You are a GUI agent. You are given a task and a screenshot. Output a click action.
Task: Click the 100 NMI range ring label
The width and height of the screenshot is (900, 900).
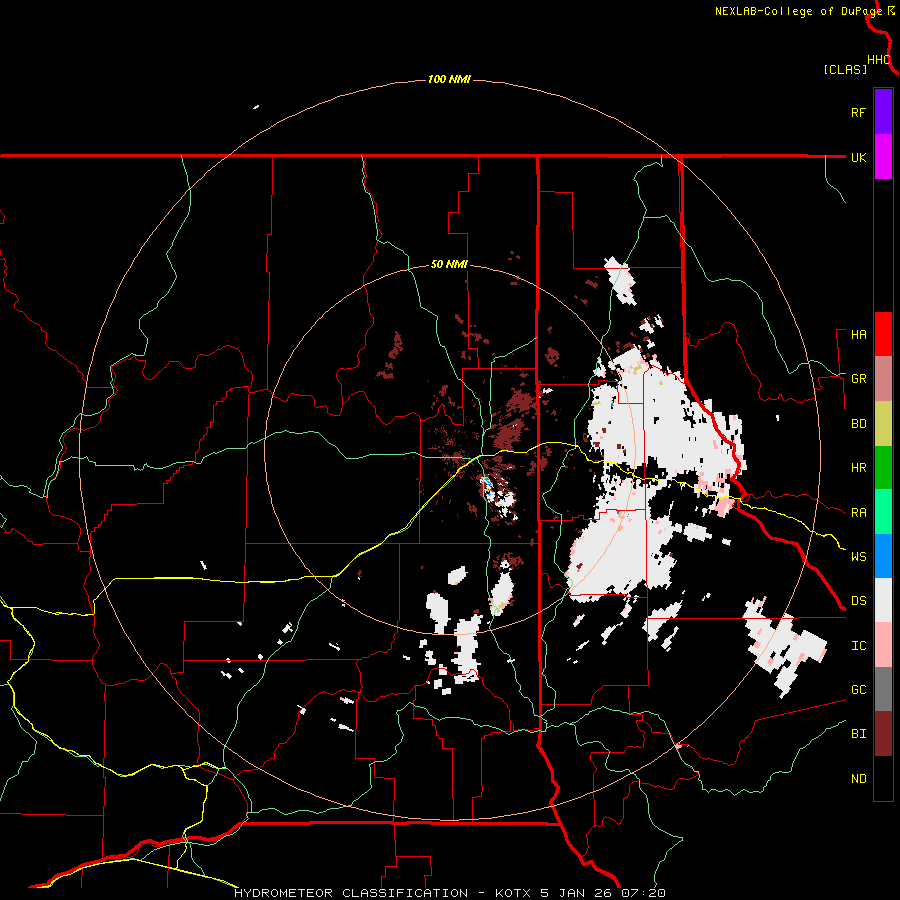[449, 79]
